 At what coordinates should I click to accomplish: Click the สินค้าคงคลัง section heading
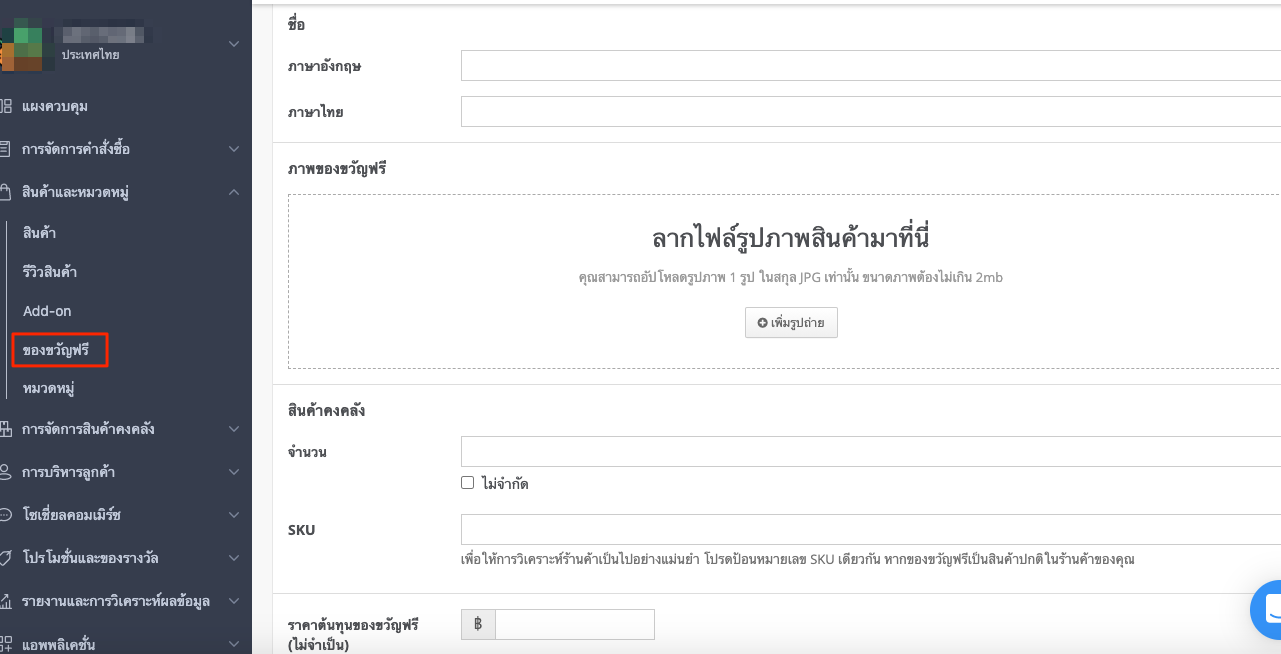tap(326, 410)
